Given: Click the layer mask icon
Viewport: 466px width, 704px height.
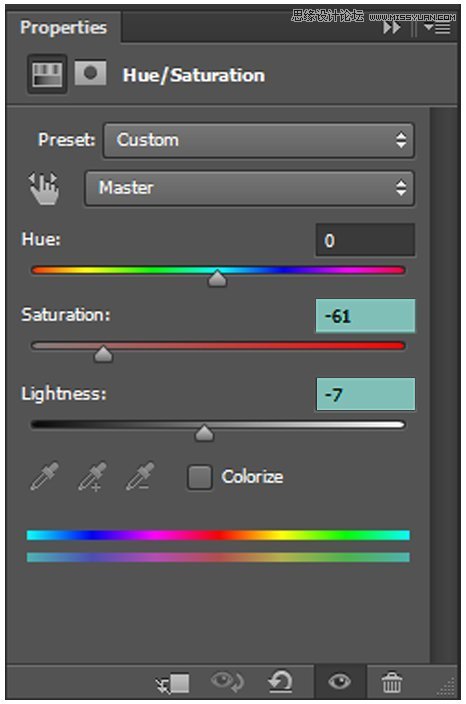Looking at the screenshot, I should click(x=90, y=73).
